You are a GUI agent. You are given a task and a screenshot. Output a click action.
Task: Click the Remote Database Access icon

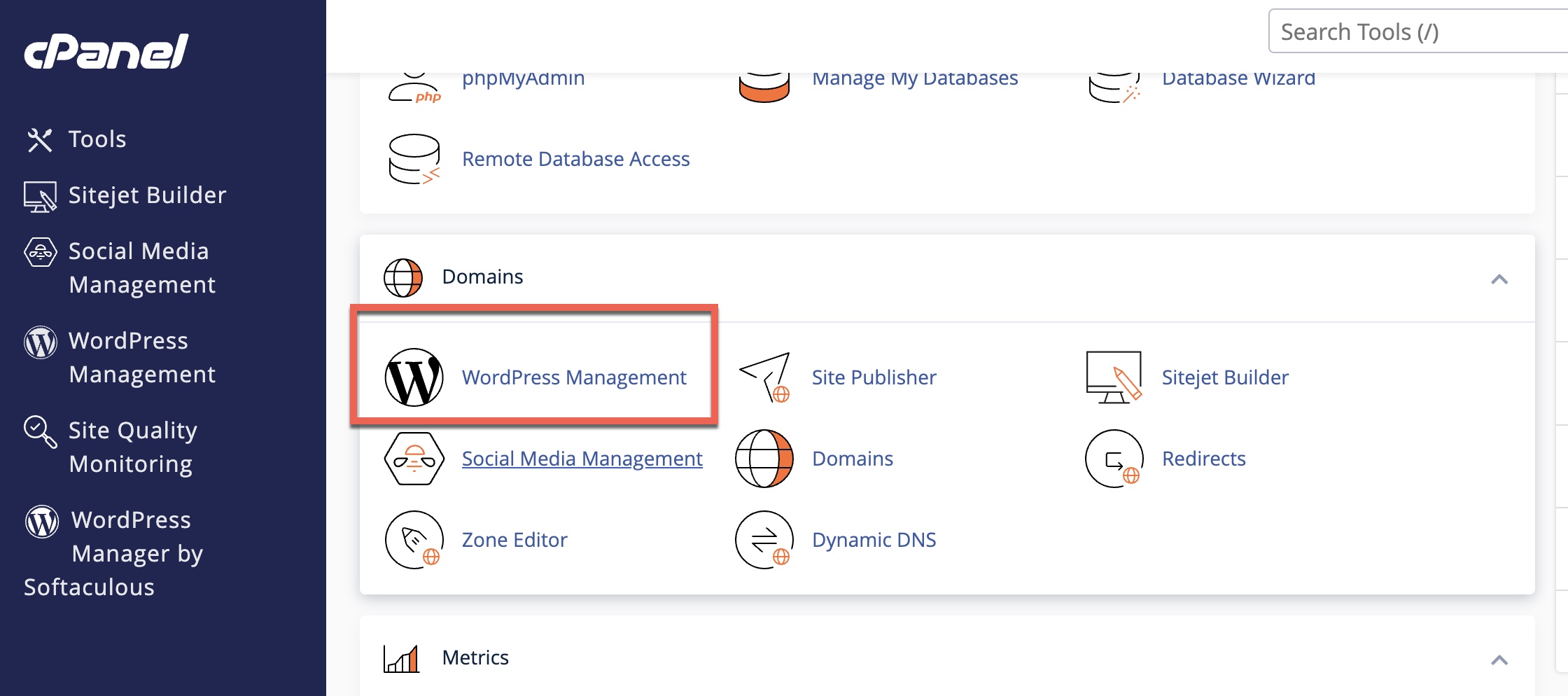tap(414, 159)
